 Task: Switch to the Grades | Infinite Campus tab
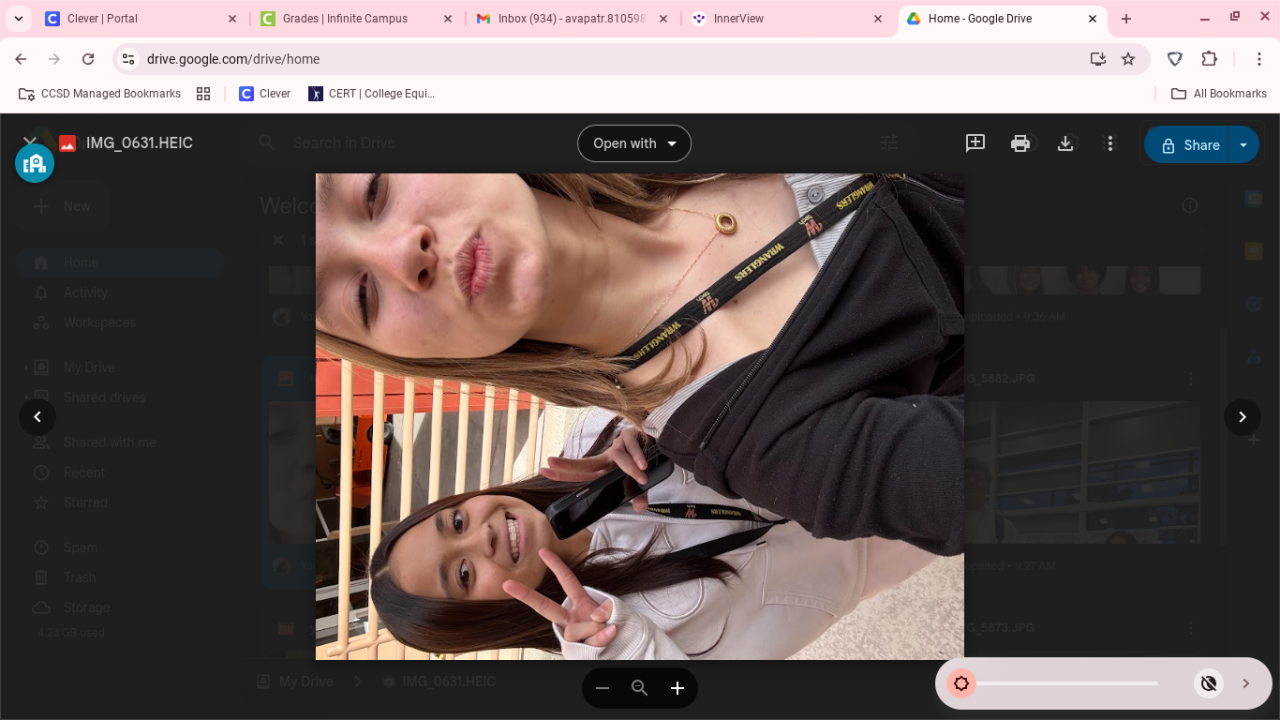click(x=355, y=19)
